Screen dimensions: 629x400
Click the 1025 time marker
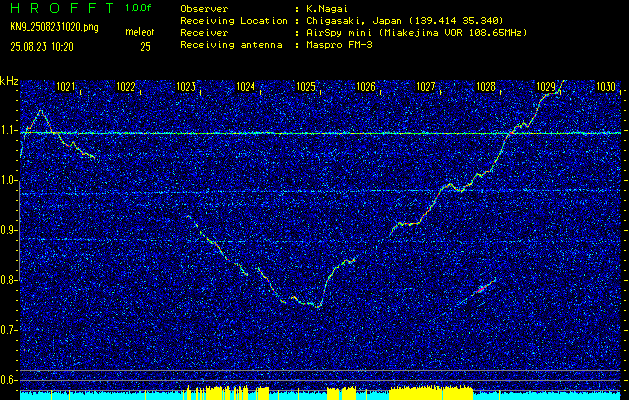click(x=306, y=87)
